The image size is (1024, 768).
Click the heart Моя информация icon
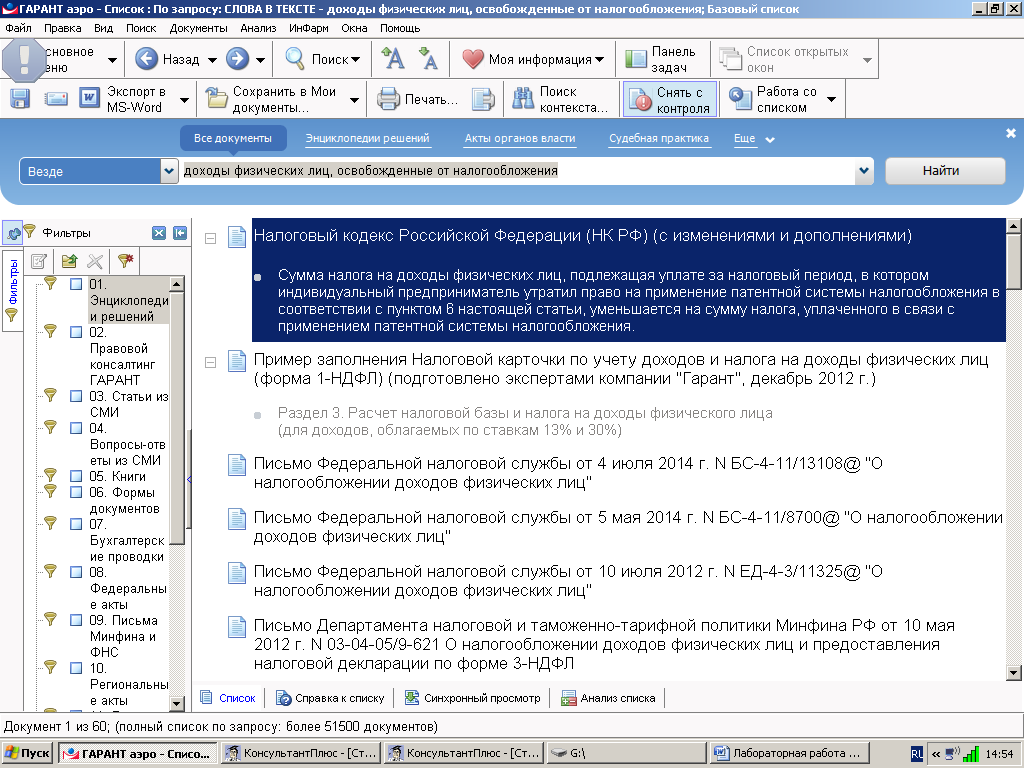pos(473,59)
